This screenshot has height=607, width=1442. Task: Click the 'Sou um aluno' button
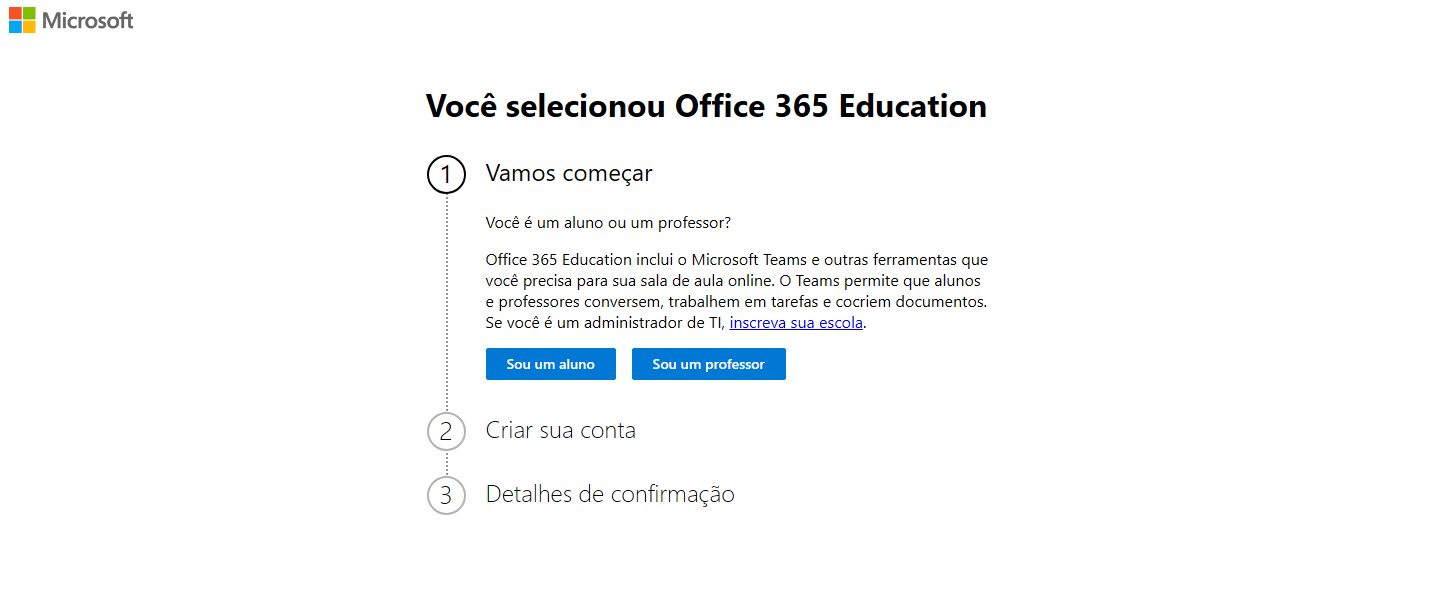point(550,363)
